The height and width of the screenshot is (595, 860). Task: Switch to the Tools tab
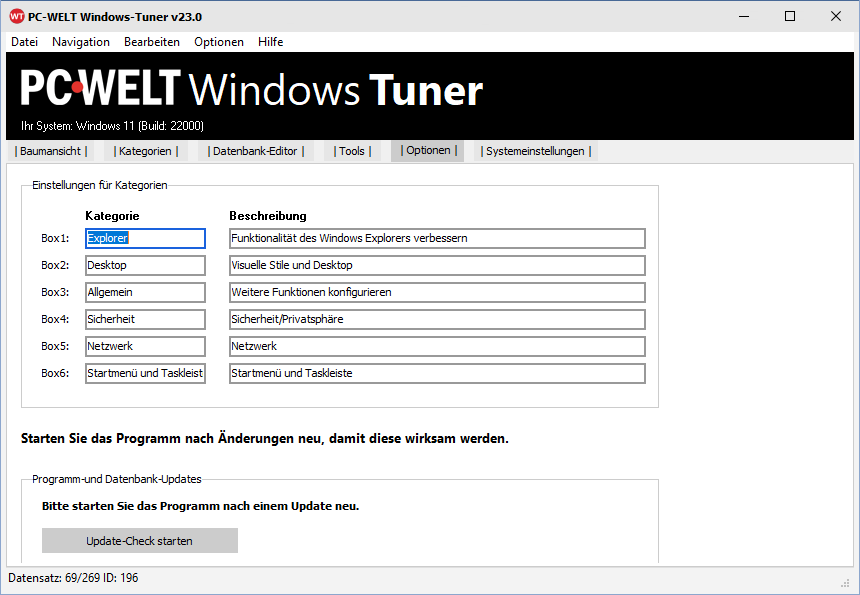click(x=352, y=151)
